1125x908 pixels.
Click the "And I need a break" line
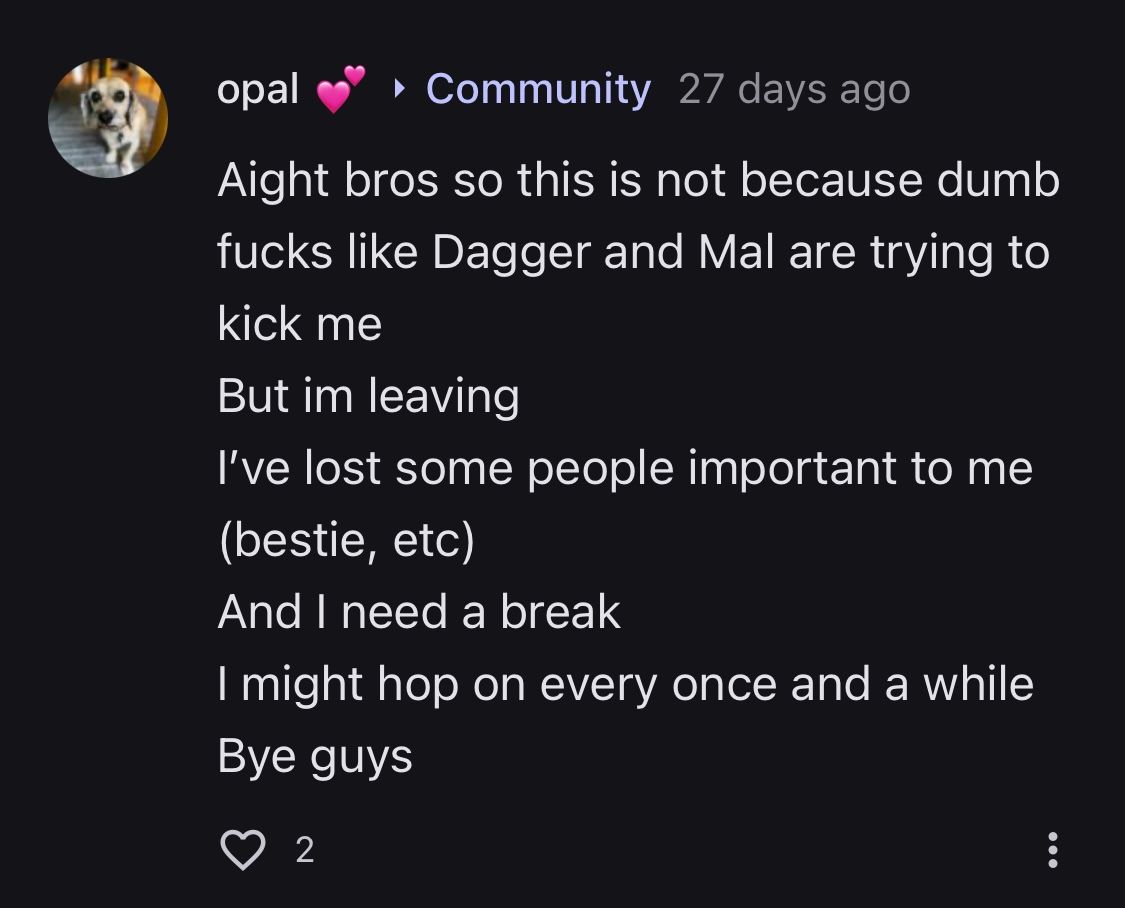pos(419,613)
